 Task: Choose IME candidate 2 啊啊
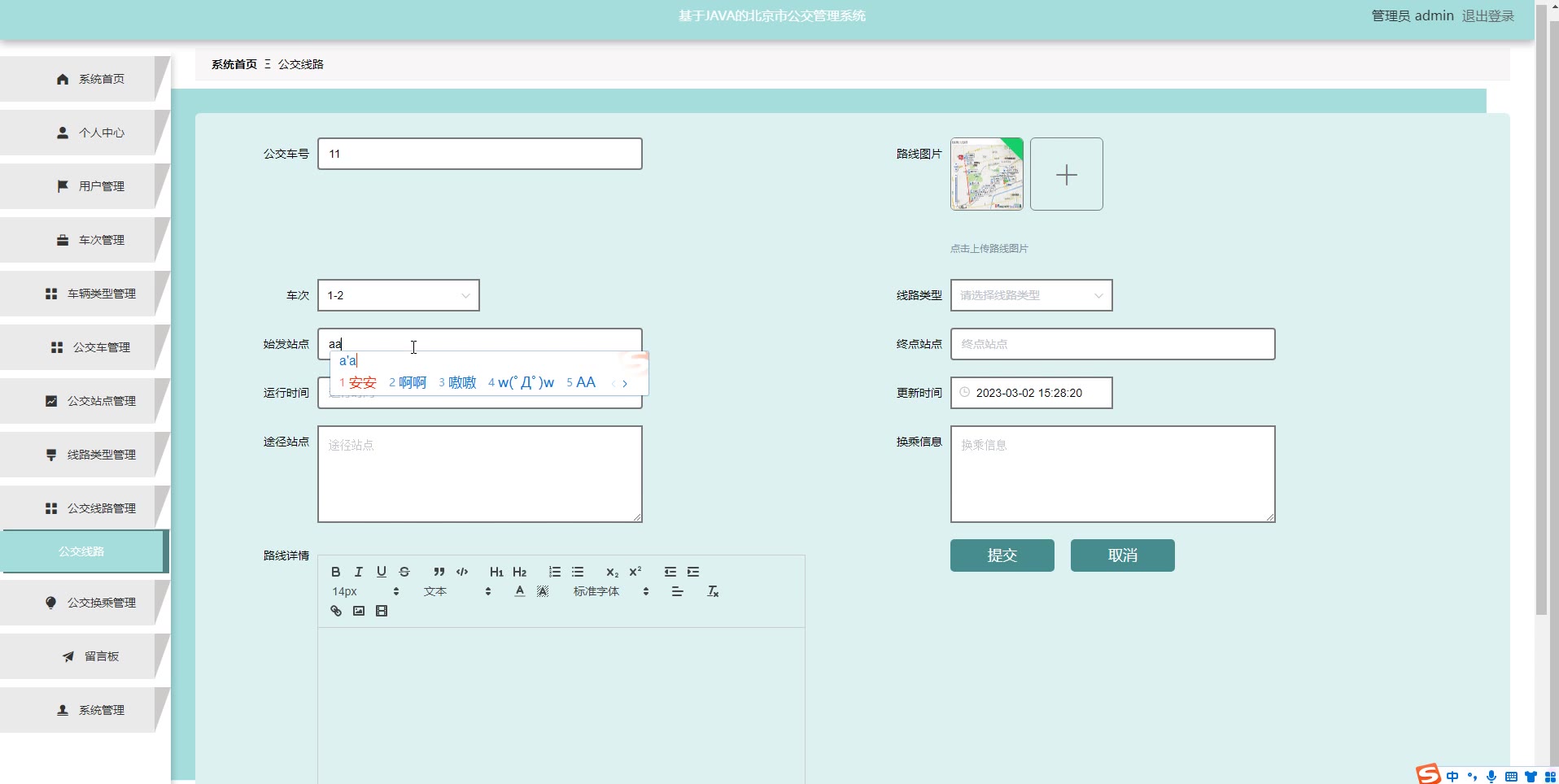click(408, 382)
